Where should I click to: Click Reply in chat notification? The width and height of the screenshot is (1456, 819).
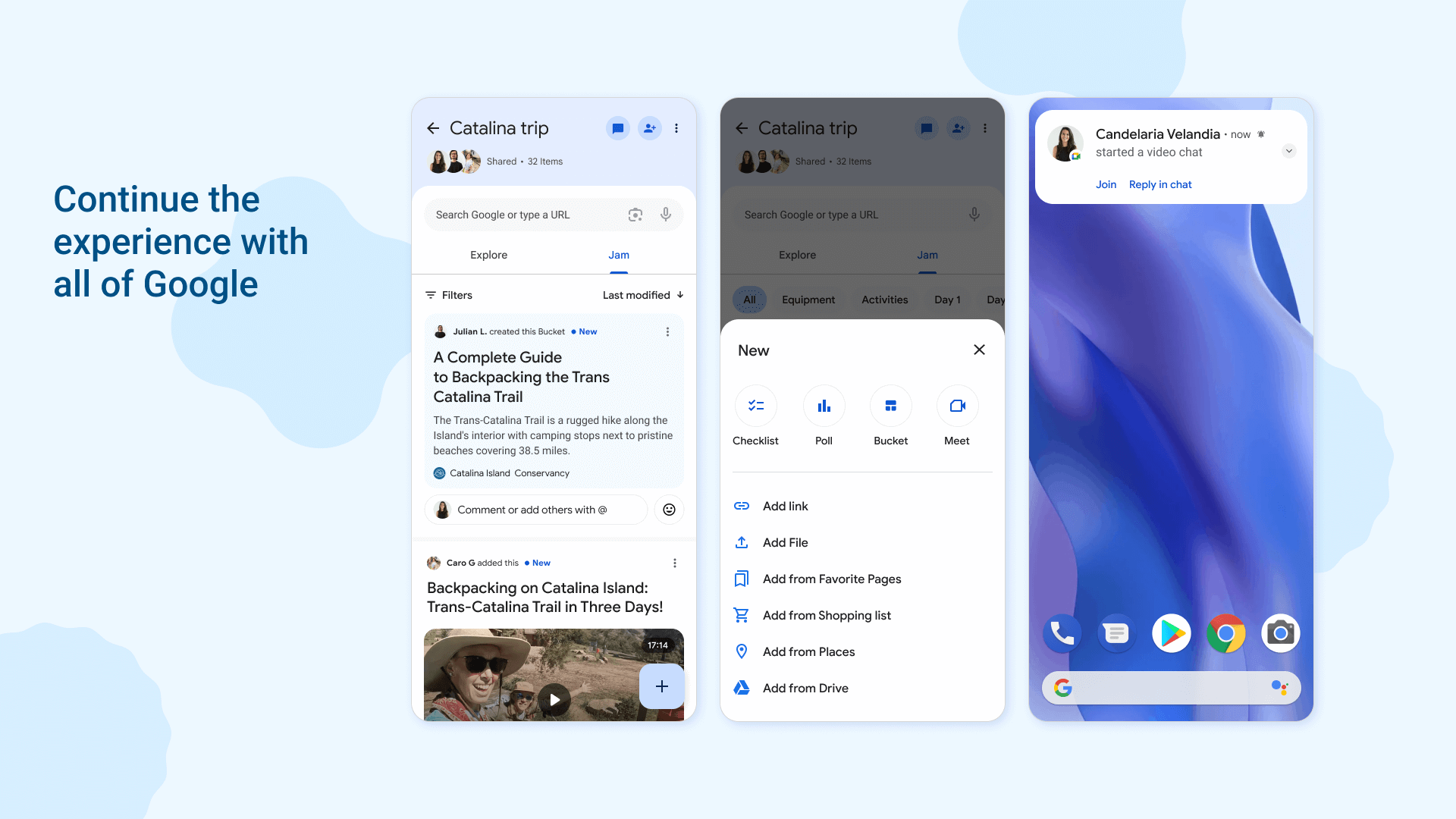click(x=1160, y=184)
